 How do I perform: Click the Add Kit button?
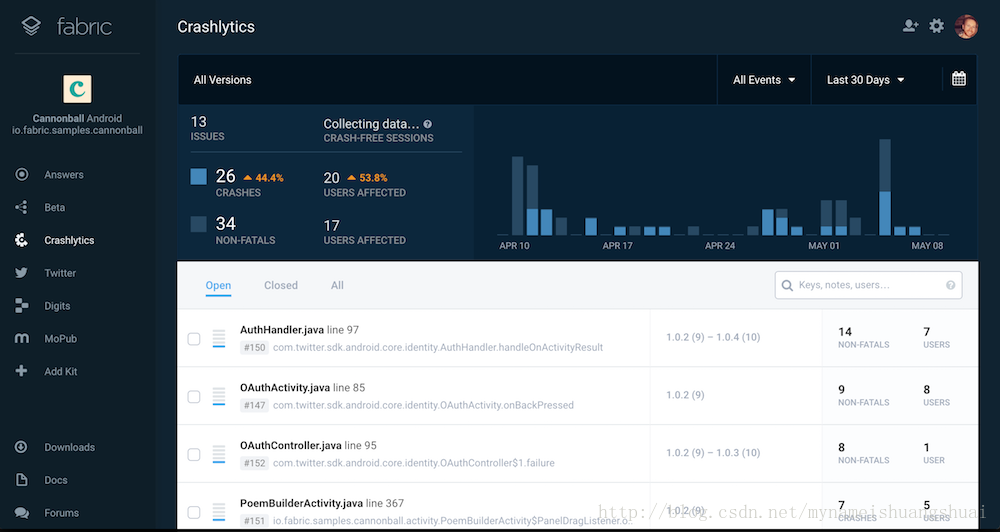coord(61,371)
